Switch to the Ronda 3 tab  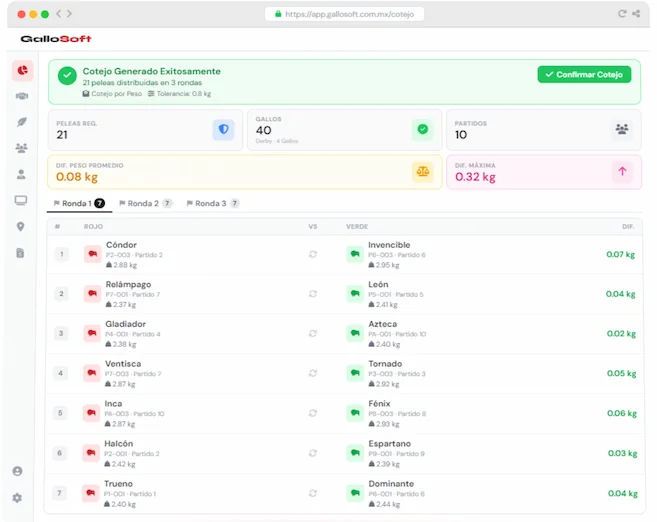click(x=213, y=204)
